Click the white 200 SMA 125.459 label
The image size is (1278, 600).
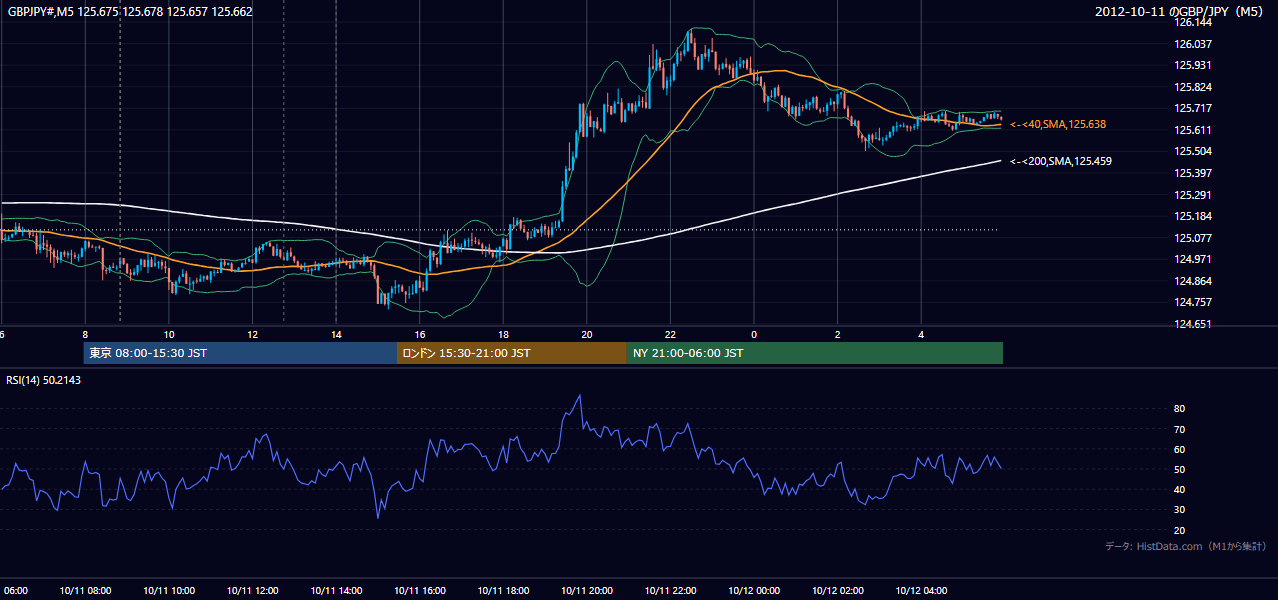(1061, 161)
